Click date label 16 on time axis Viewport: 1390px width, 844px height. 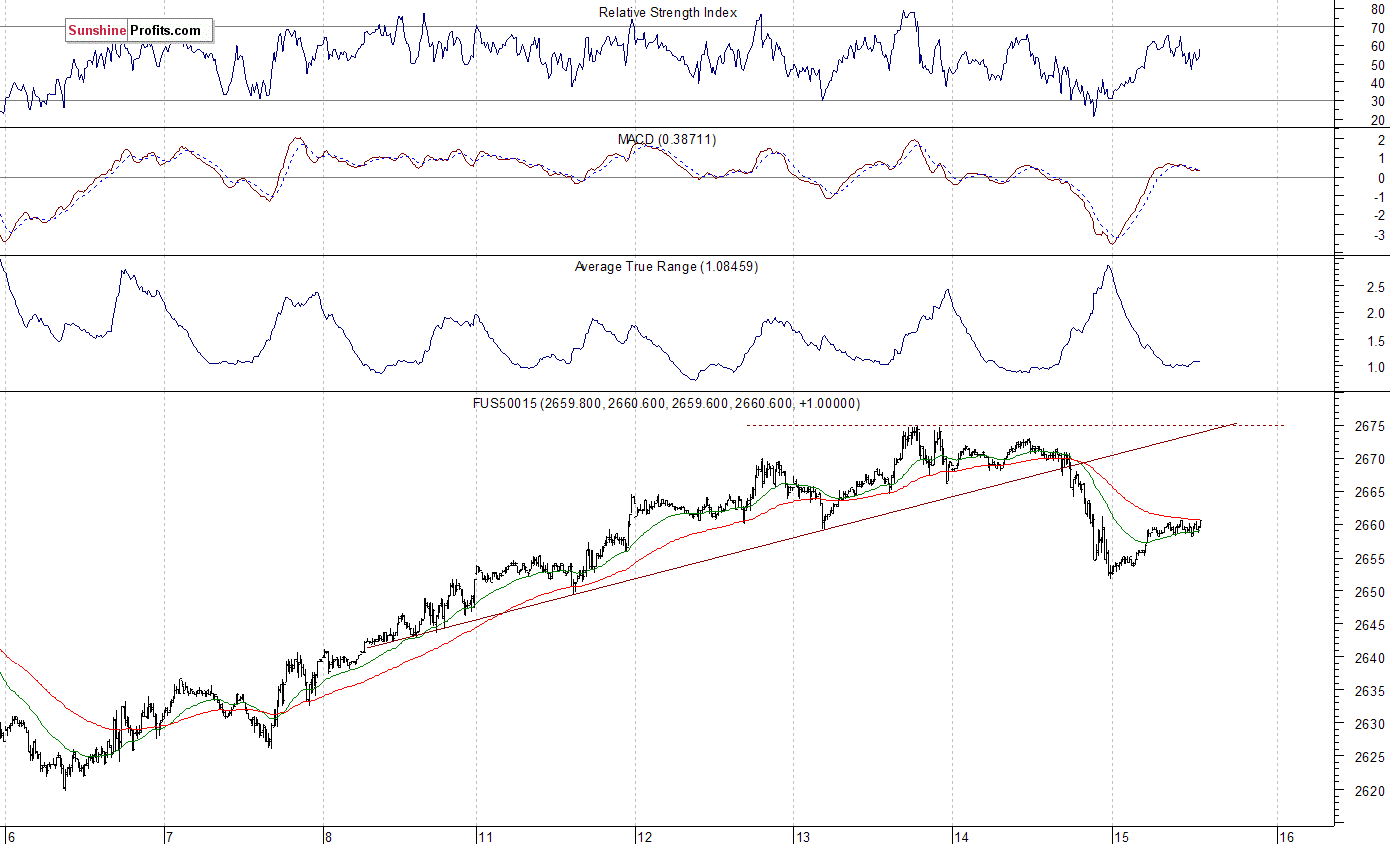point(1287,836)
